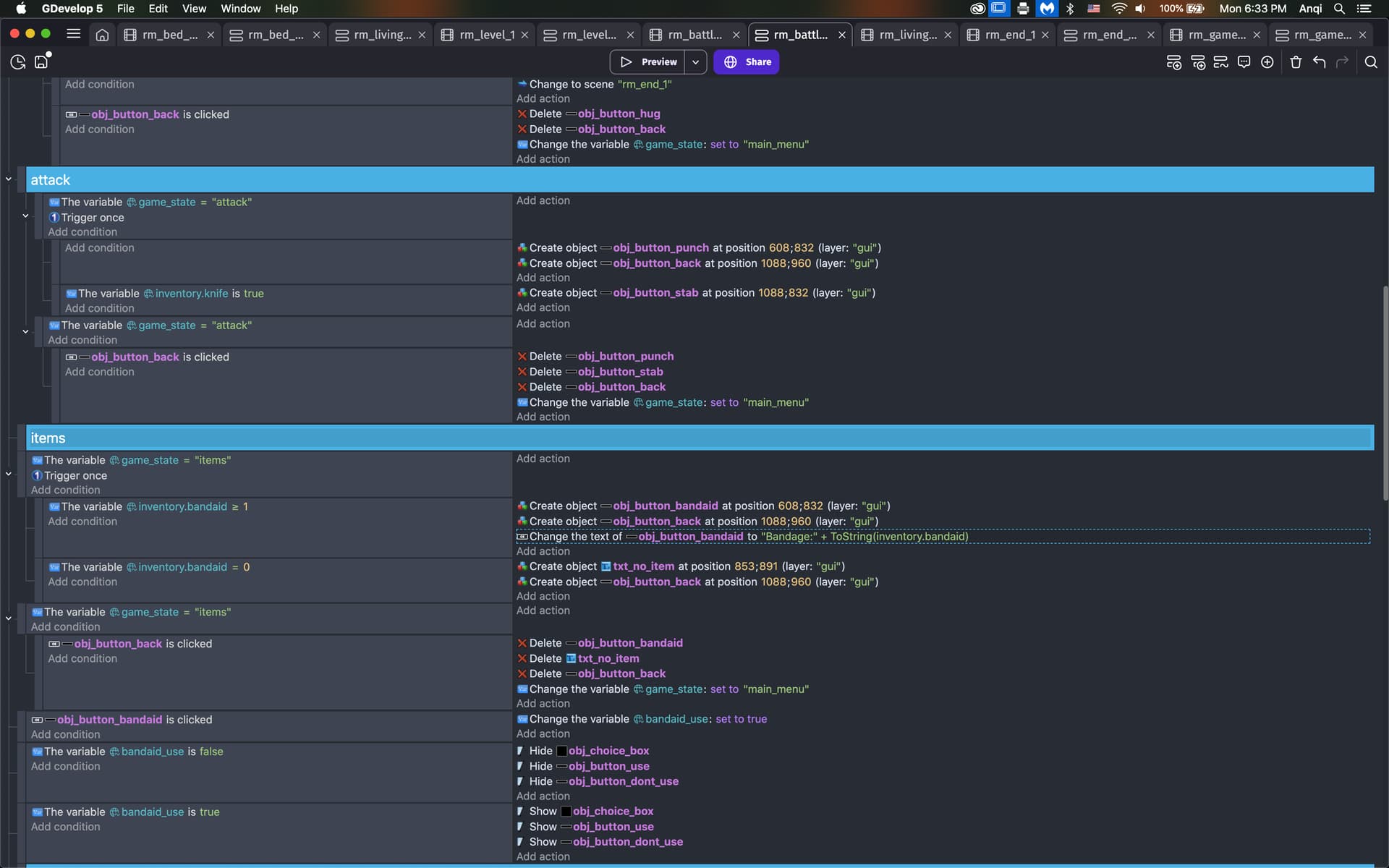Viewport: 1389px width, 868px height.
Task: Open the File menu
Action: tap(126, 9)
